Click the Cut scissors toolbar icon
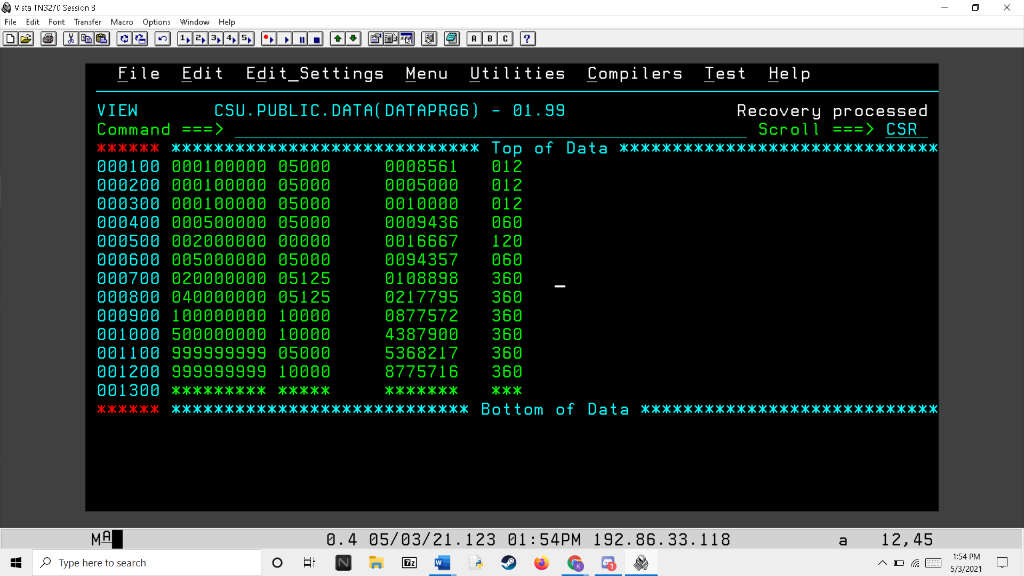The image size is (1024, 576). point(71,39)
